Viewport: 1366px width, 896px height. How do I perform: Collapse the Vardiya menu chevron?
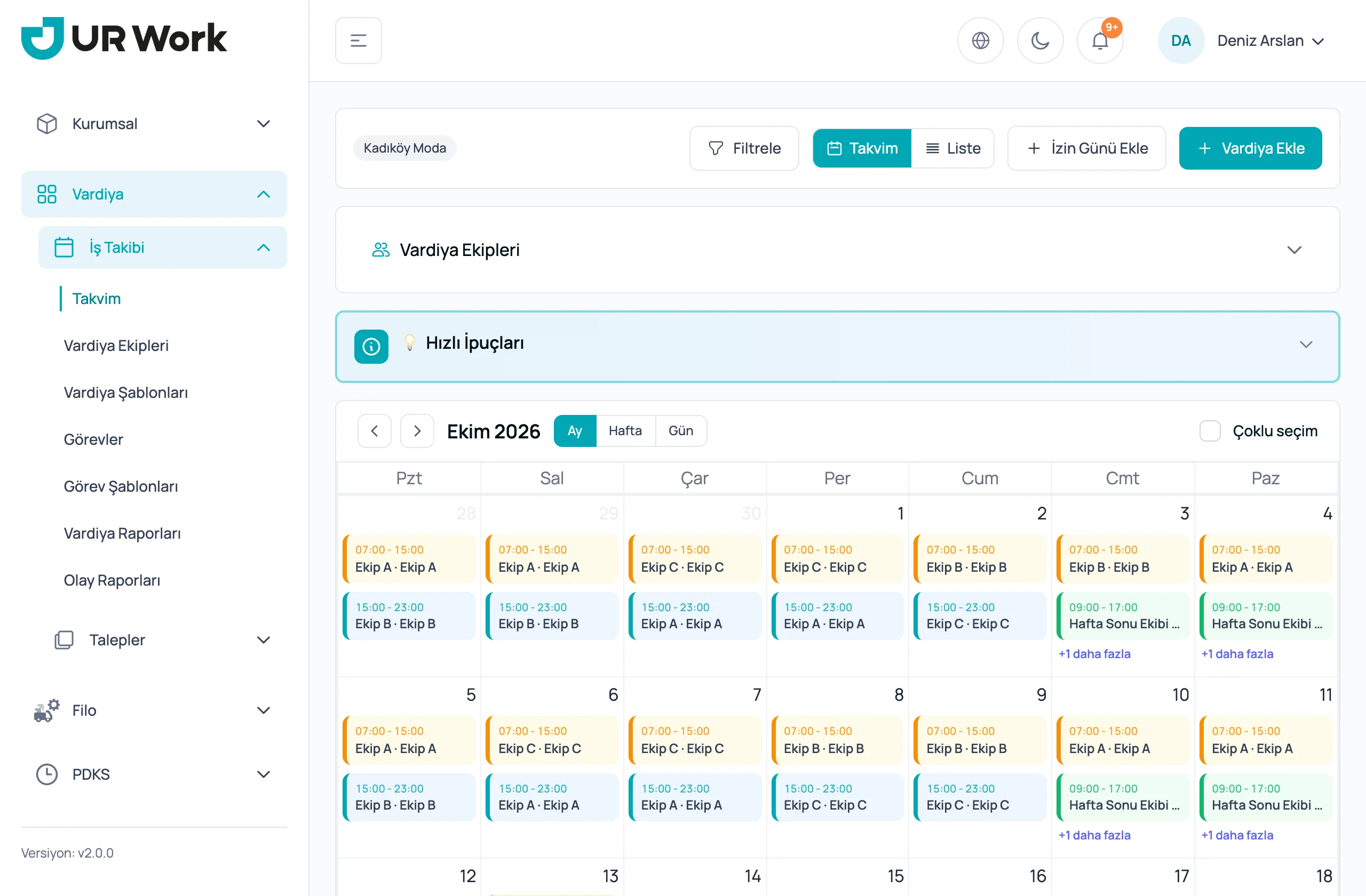coord(264,195)
